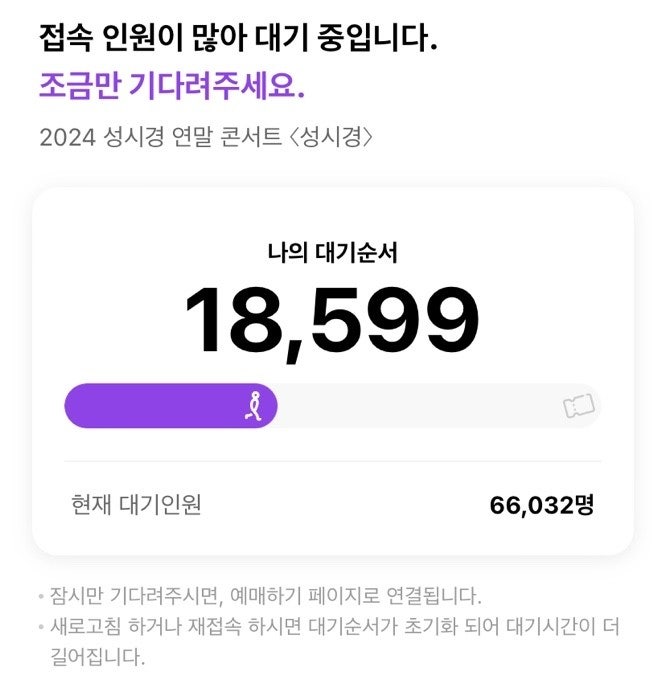Viewport: 666px width, 677px height.
Task: Select the year '2024' in the concert title
Action: click(x=66, y=137)
